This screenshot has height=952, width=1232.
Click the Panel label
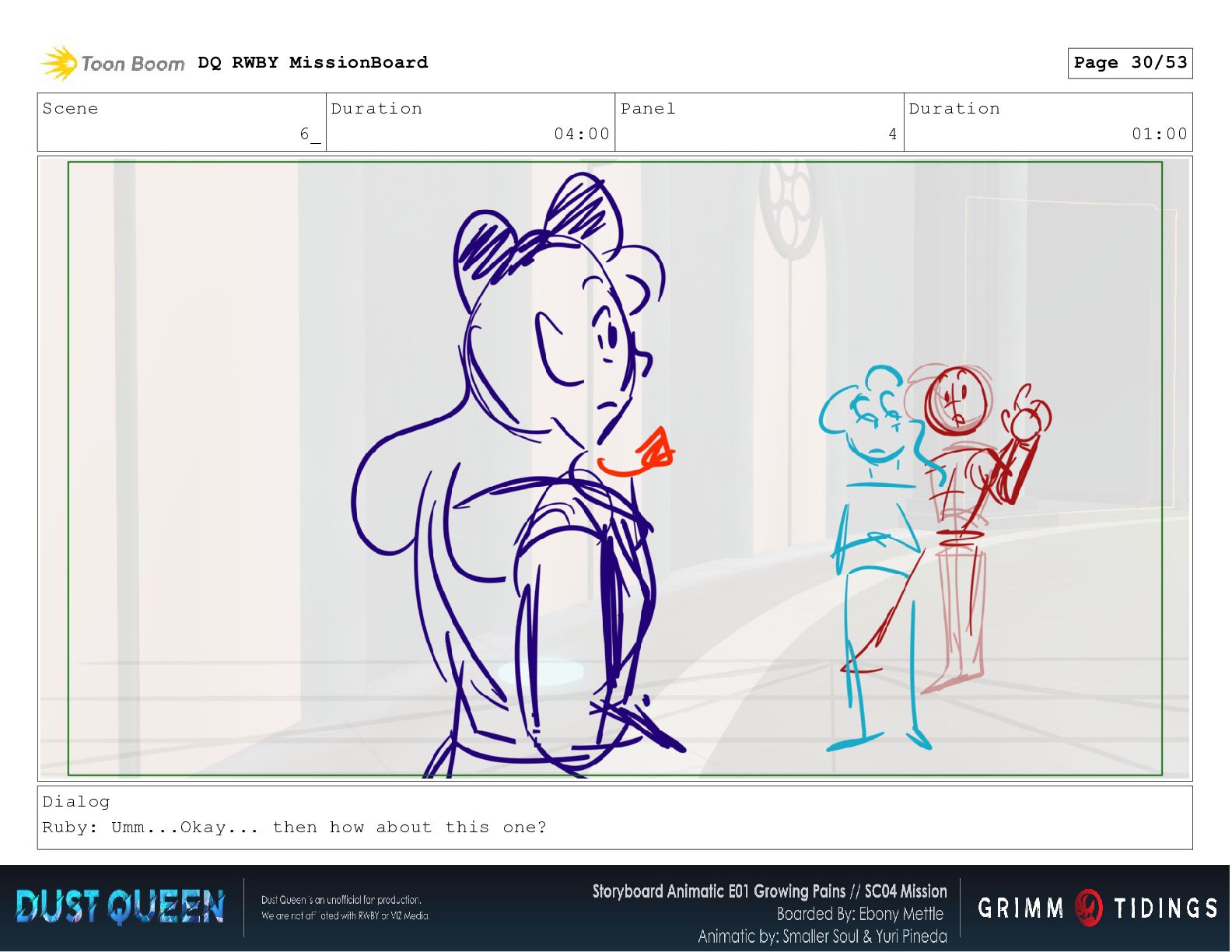click(648, 109)
